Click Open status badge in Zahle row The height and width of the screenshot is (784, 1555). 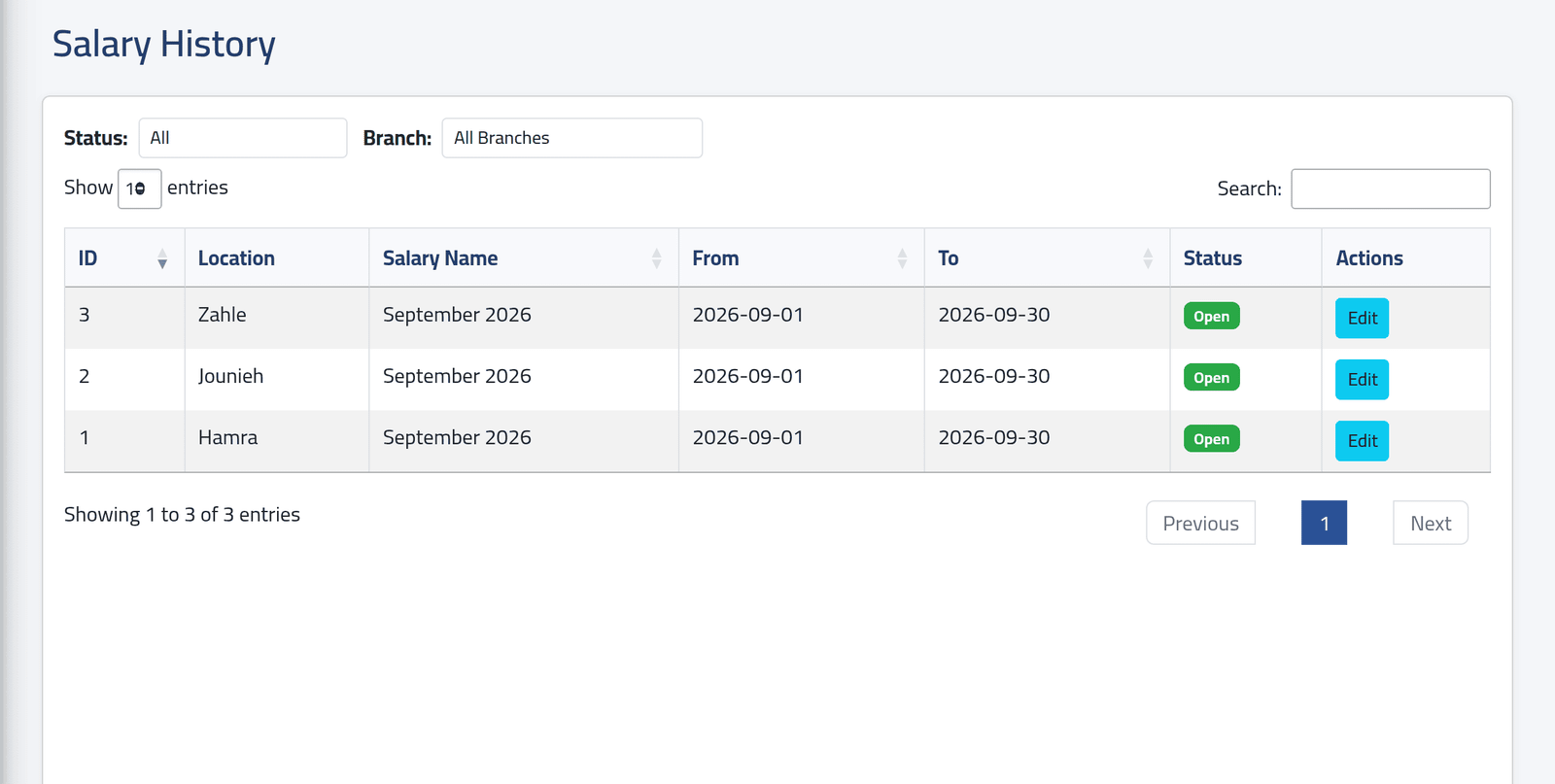click(1212, 317)
